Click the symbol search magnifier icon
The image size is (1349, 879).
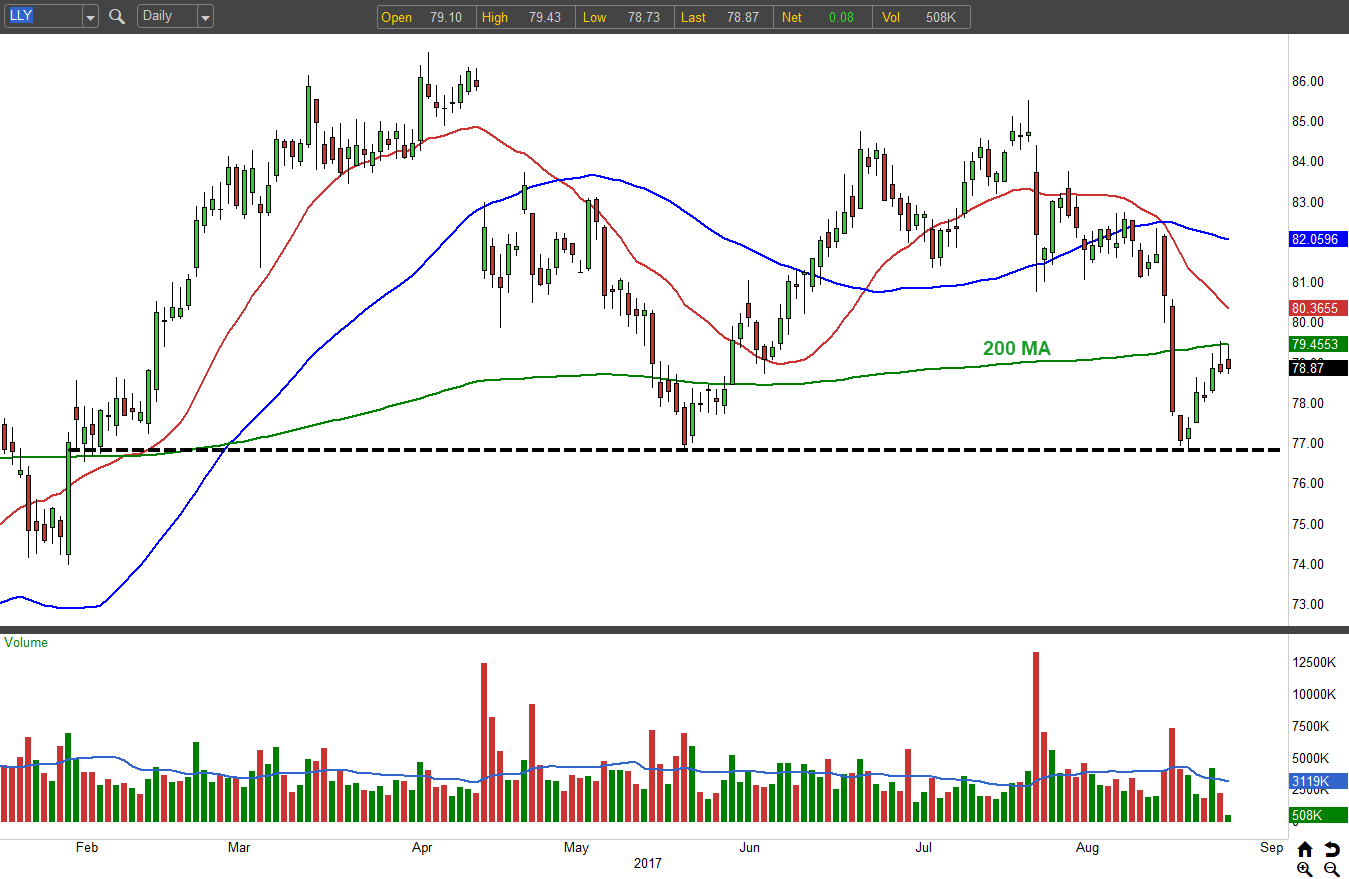tap(117, 16)
